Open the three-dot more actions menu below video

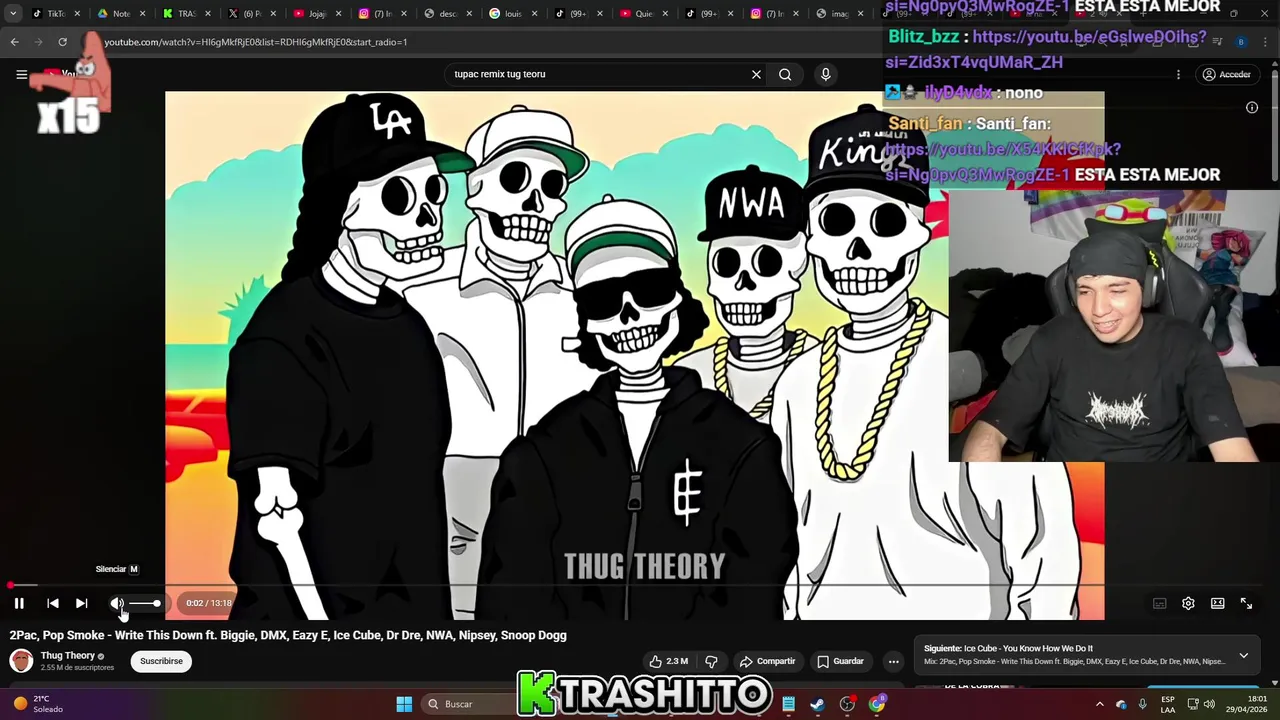click(x=894, y=661)
